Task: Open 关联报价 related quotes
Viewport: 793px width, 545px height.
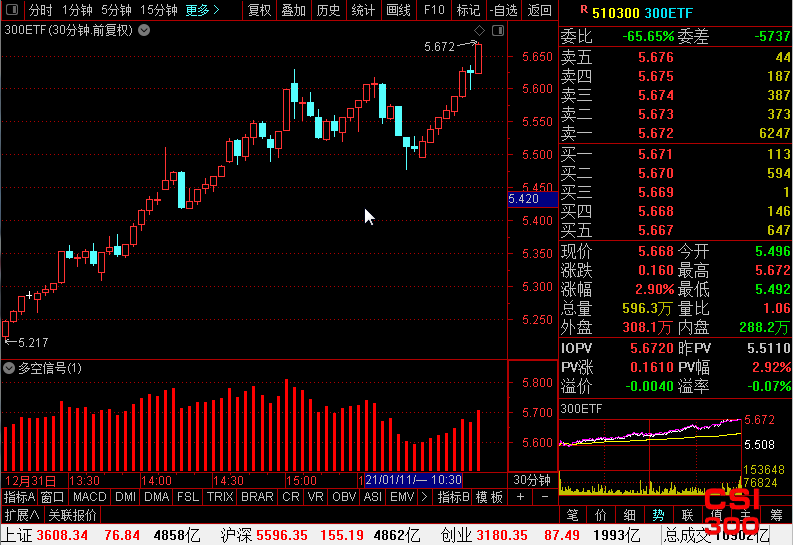Action: click(x=72, y=515)
